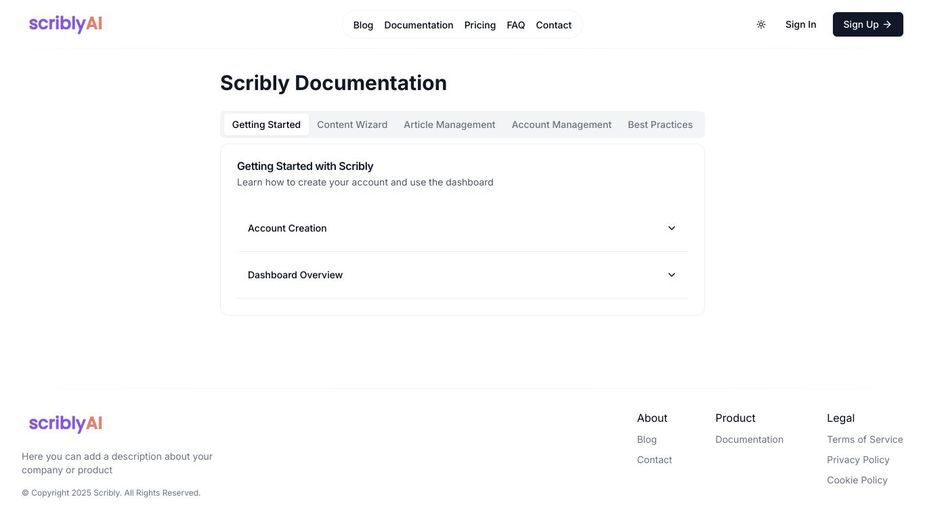
Task: Click the Sign Up button
Action: point(868,25)
